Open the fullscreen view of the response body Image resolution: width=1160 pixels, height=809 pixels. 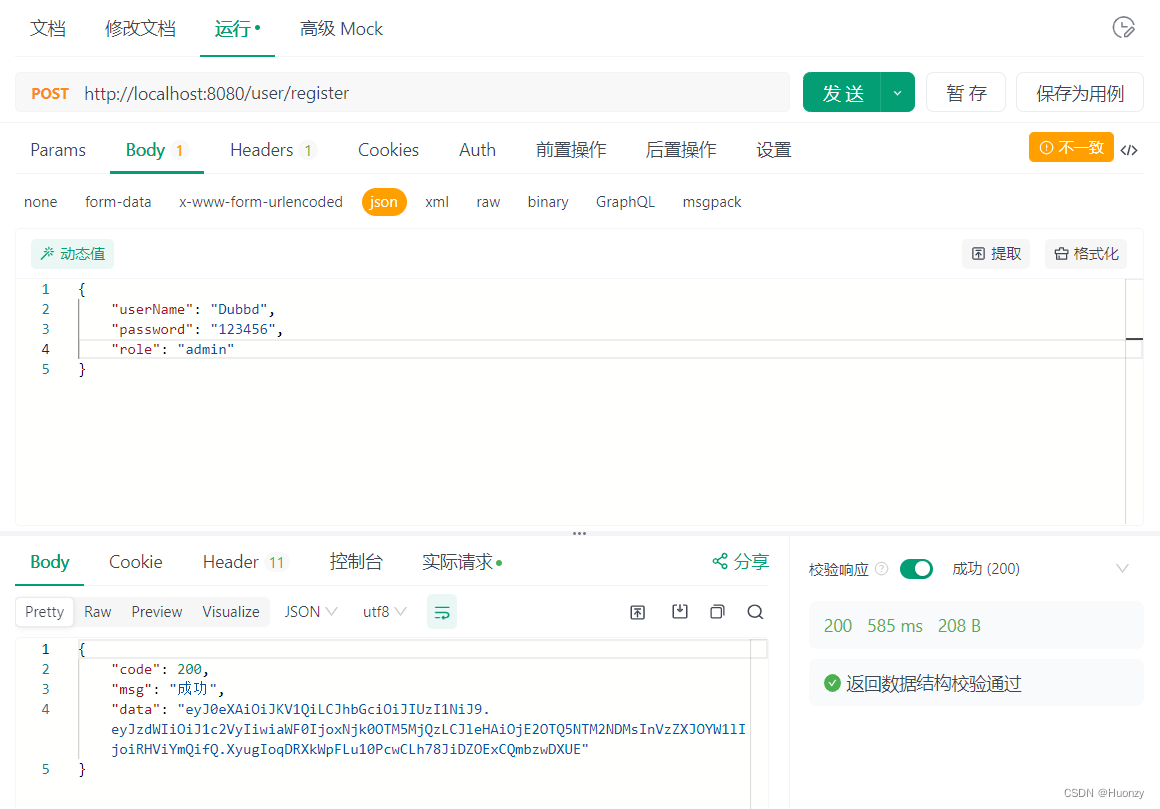click(638, 611)
